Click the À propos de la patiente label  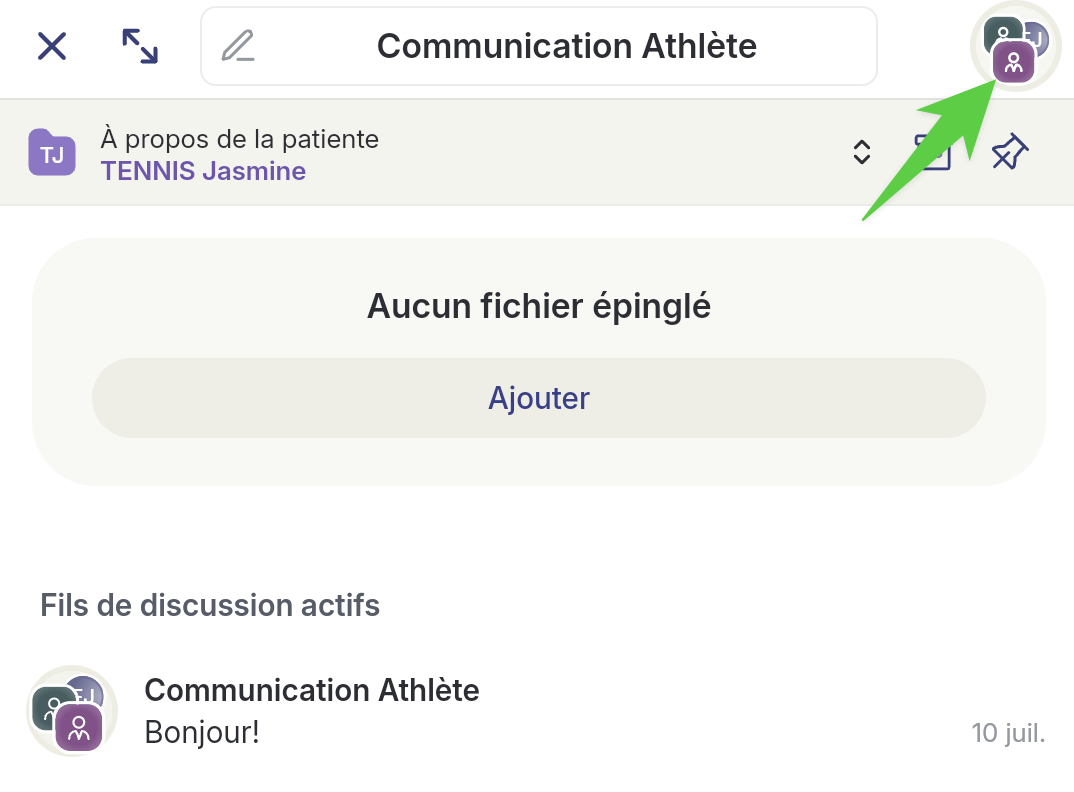pos(240,139)
